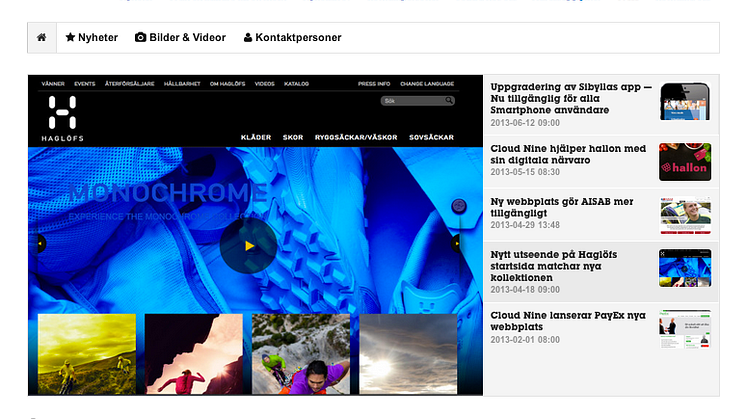This screenshot has width=746, height=419.
Task: Show previous slide with left arrow
Action: tap(41, 244)
